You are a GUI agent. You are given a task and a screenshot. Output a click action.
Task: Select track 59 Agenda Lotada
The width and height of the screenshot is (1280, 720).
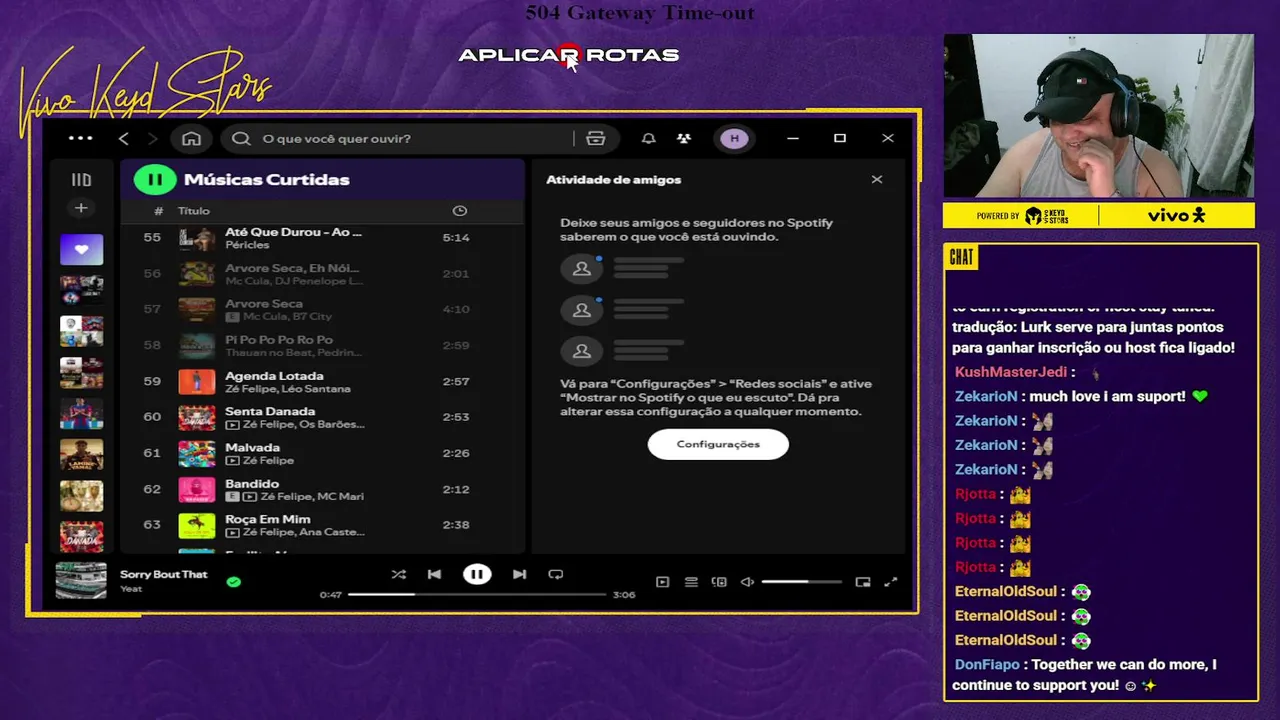pyautogui.click(x=322, y=382)
